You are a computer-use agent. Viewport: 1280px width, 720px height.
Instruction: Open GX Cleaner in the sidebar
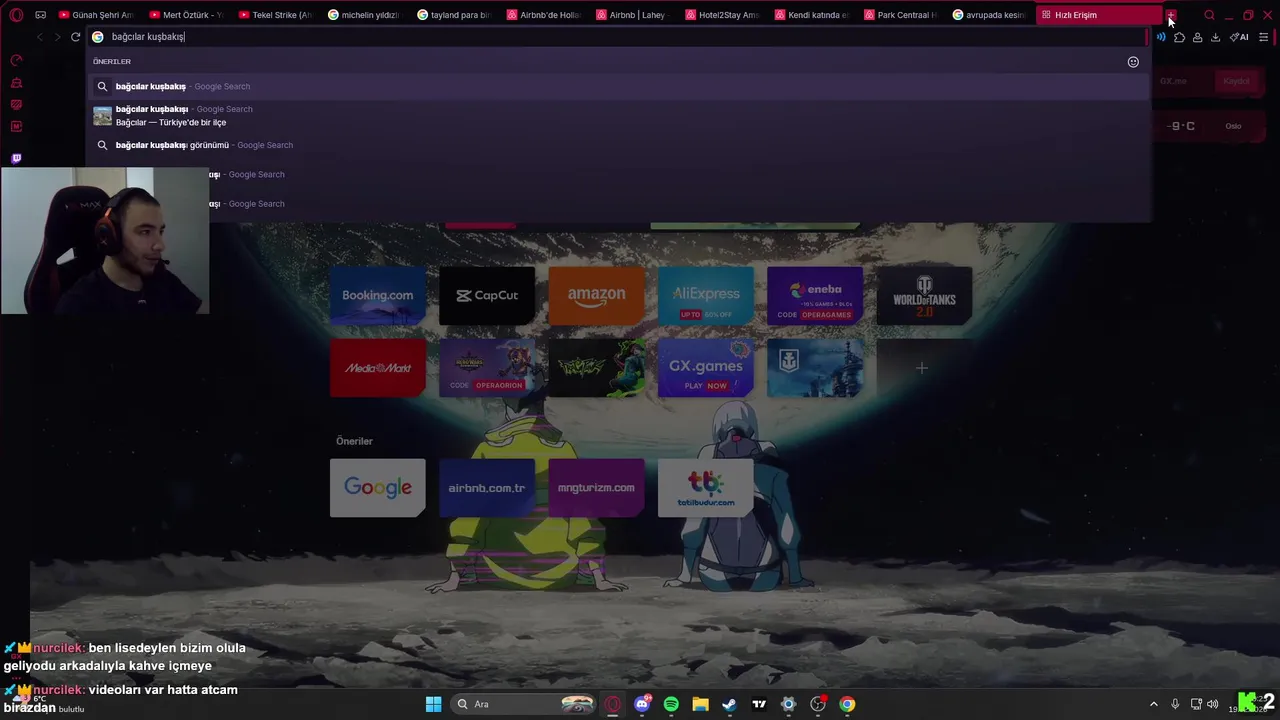[x=16, y=83]
